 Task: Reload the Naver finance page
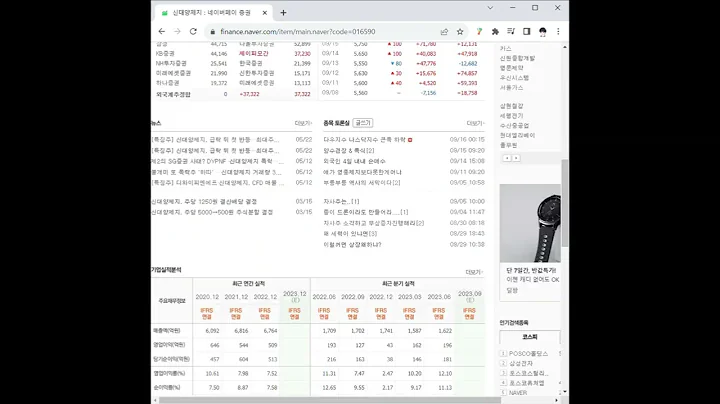(x=193, y=31)
